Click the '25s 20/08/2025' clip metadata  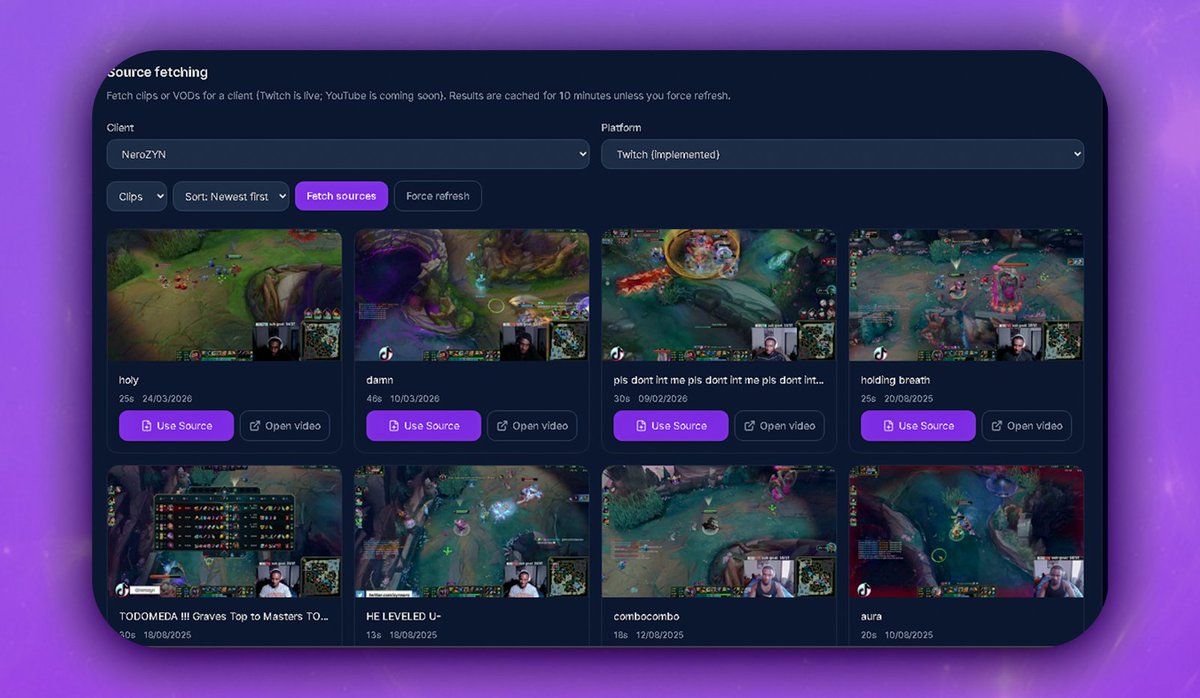pos(897,398)
